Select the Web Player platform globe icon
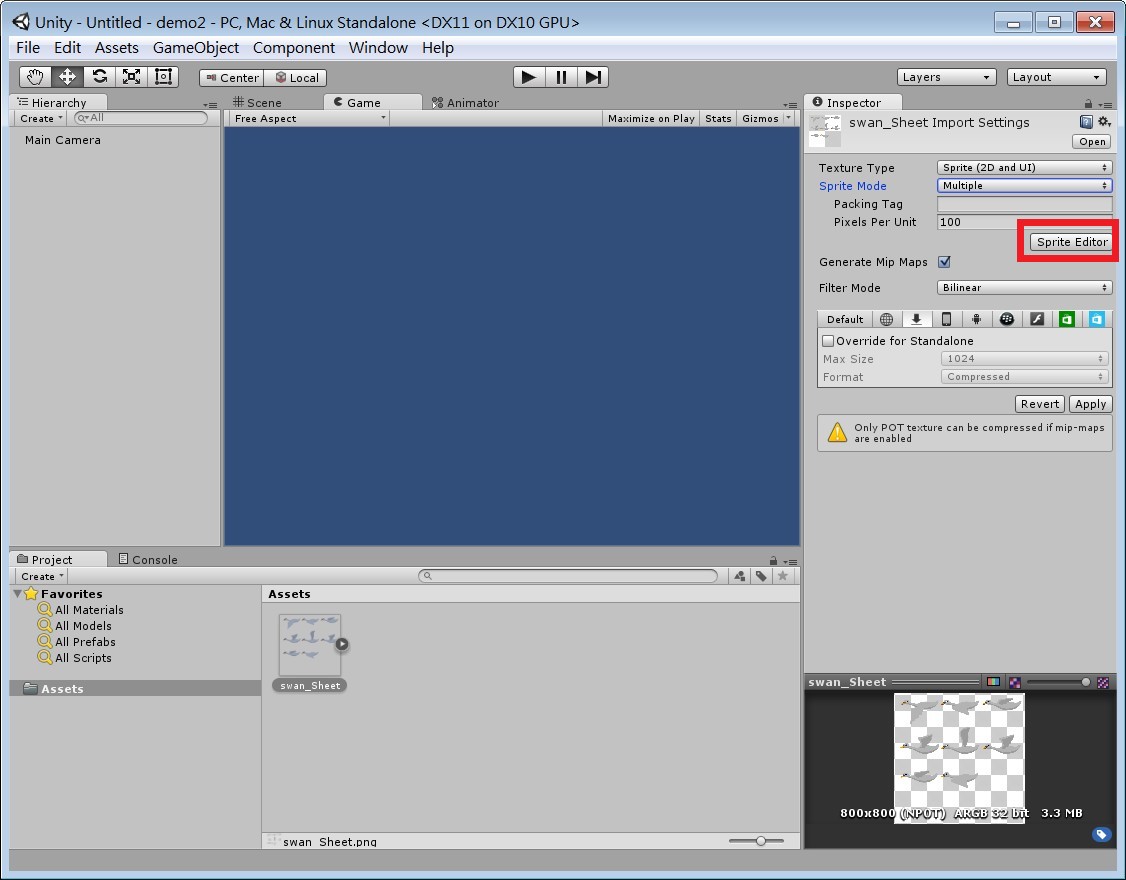Image resolution: width=1126 pixels, height=880 pixels. [887, 320]
